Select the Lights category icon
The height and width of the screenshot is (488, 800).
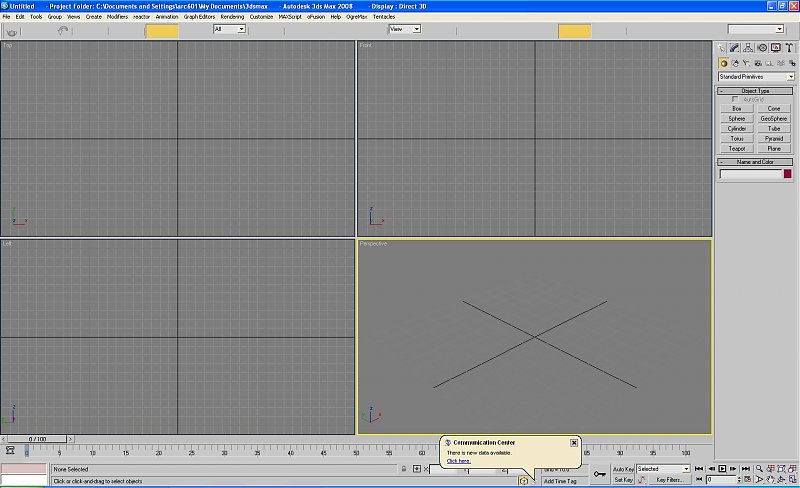[x=746, y=63]
